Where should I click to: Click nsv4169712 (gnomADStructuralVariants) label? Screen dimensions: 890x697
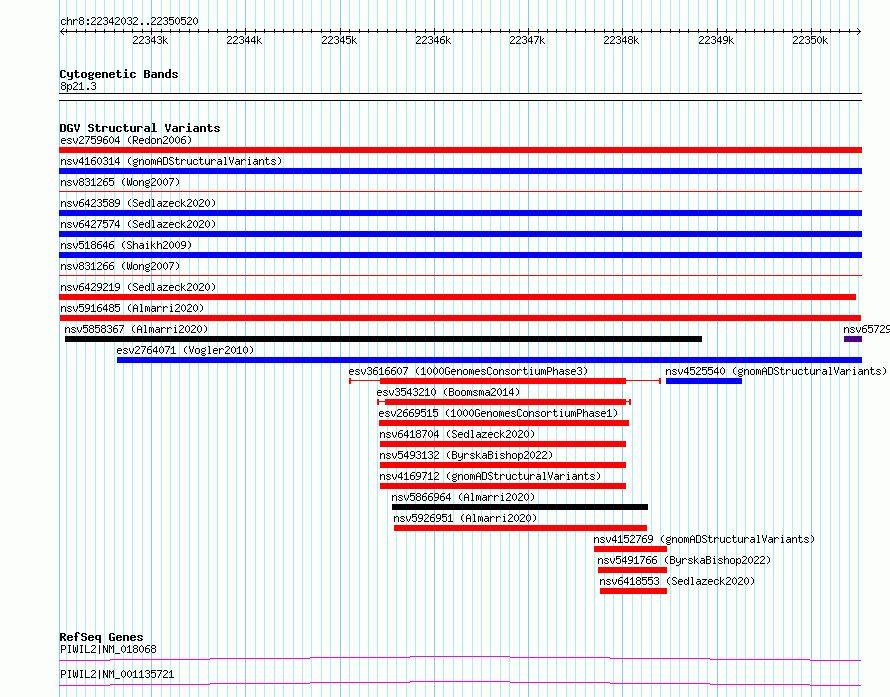[490, 476]
